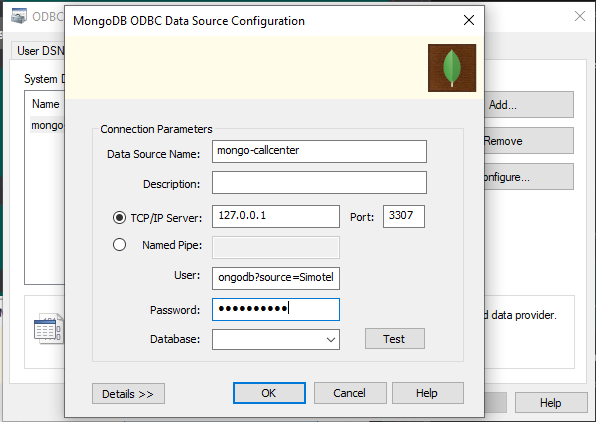Screen dimensions: 596x422
Task: Click the OK button
Action: click(269, 393)
